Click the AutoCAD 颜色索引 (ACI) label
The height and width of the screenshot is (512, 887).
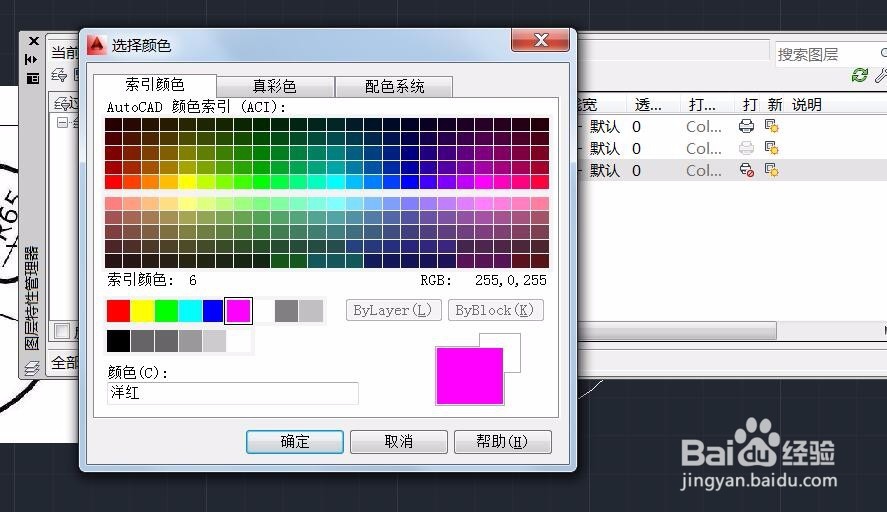[x=196, y=107]
